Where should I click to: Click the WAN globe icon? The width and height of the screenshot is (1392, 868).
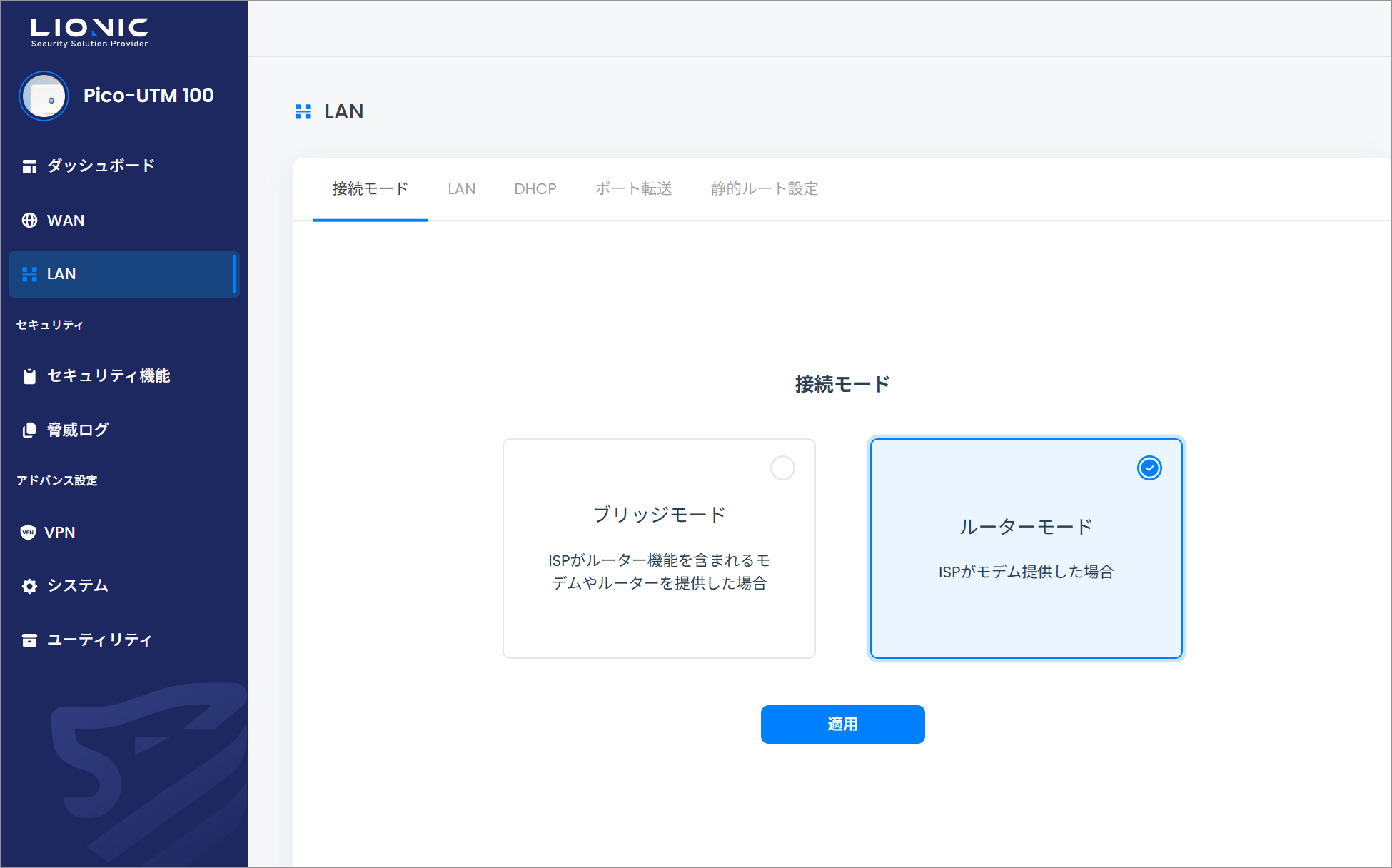coord(29,221)
